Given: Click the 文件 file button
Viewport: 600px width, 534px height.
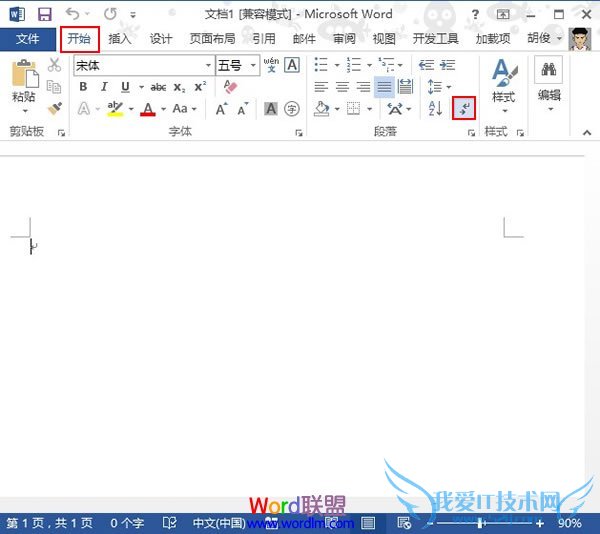Looking at the screenshot, I should tap(28, 39).
